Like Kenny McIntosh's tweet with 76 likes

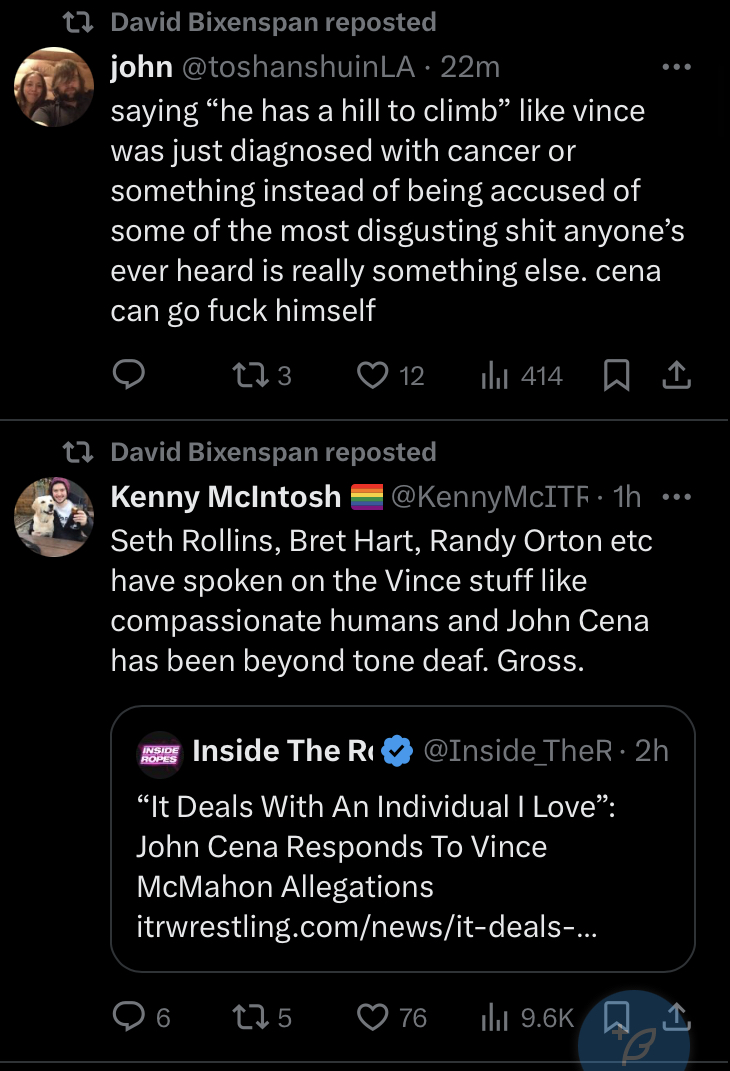coord(372,1017)
